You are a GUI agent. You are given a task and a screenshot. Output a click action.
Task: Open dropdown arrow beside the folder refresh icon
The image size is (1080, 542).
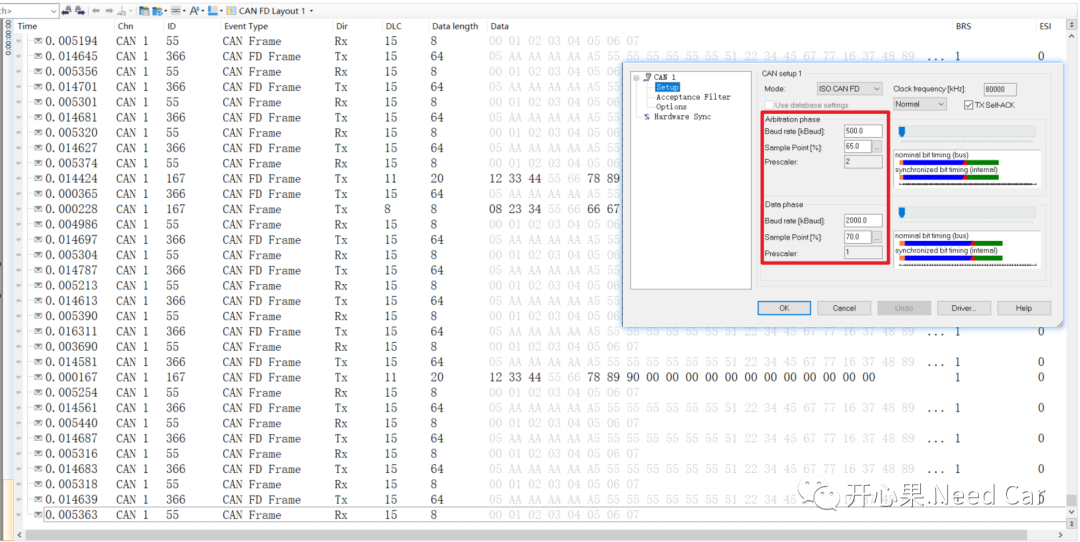tap(166, 11)
